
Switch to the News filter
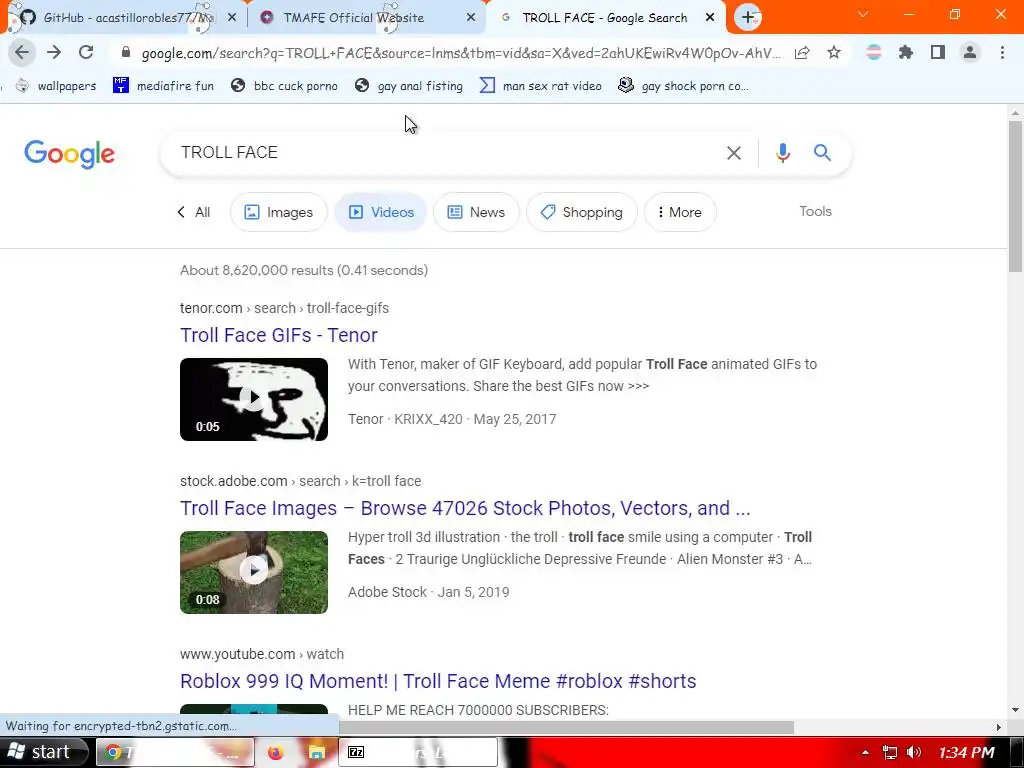pos(476,212)
